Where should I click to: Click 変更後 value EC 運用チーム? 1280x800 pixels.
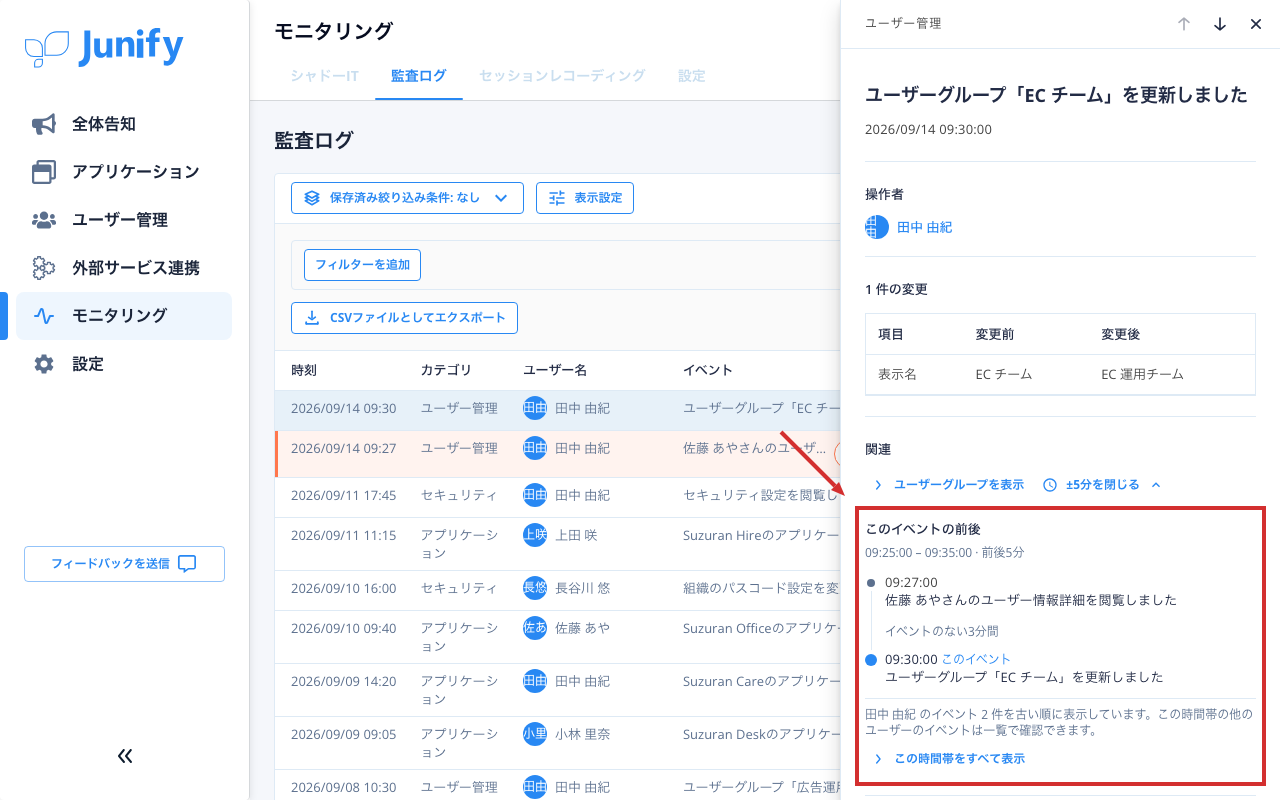1142,374
